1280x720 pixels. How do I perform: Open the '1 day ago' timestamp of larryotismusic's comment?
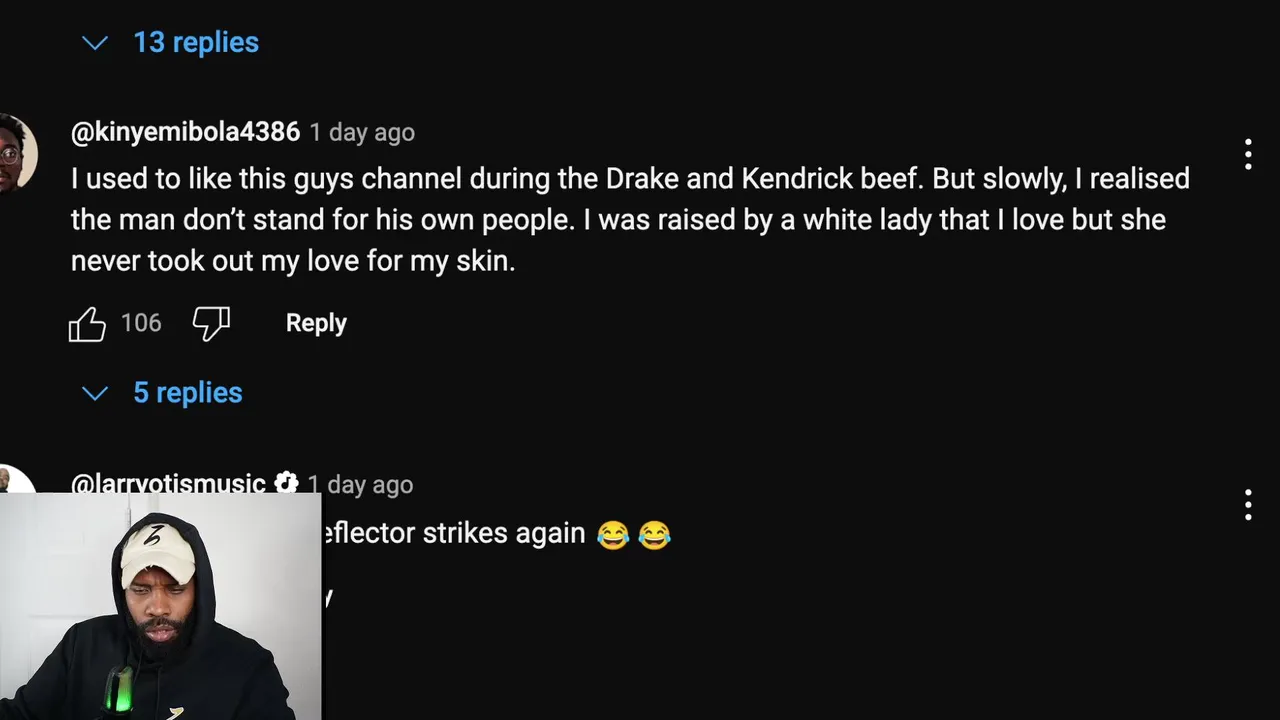(x=360, y=485)
